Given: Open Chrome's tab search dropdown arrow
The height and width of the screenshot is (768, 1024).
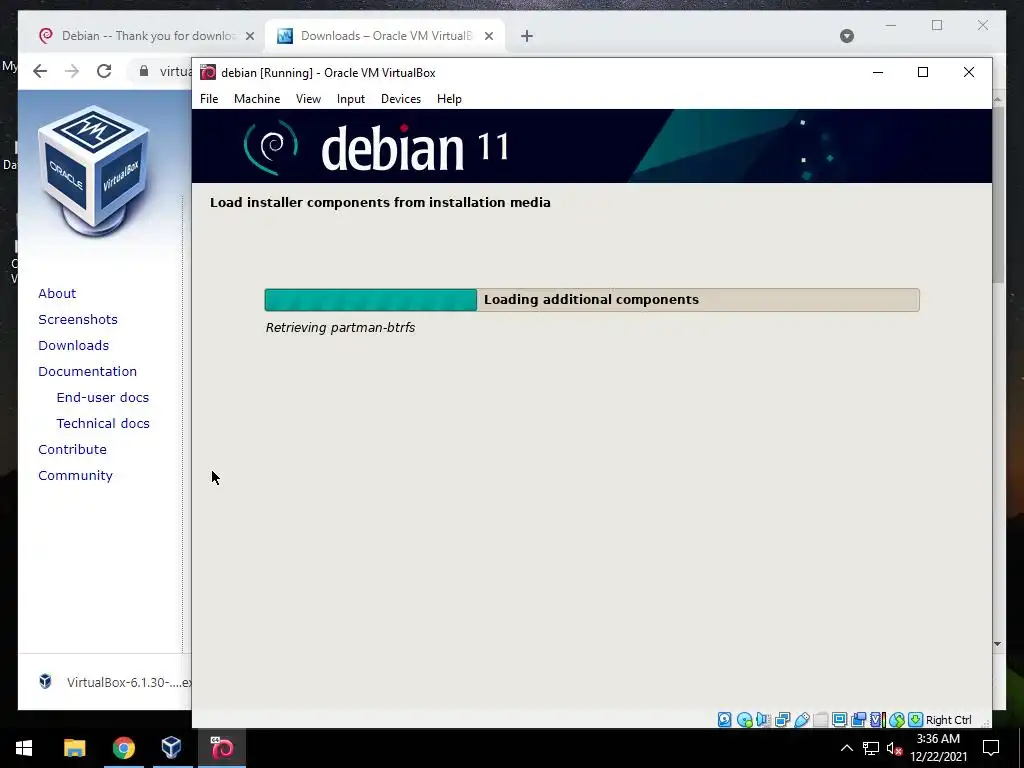Looking at the screenshot, I should click(847, 36).
